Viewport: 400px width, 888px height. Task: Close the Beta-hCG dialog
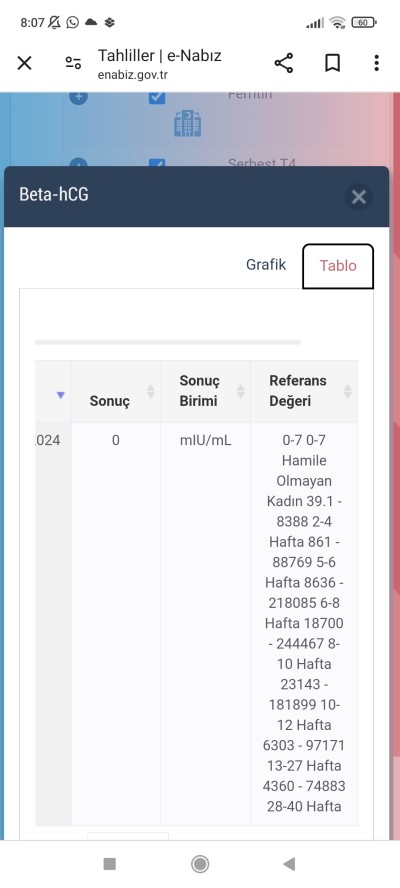[x=359, y=197]
